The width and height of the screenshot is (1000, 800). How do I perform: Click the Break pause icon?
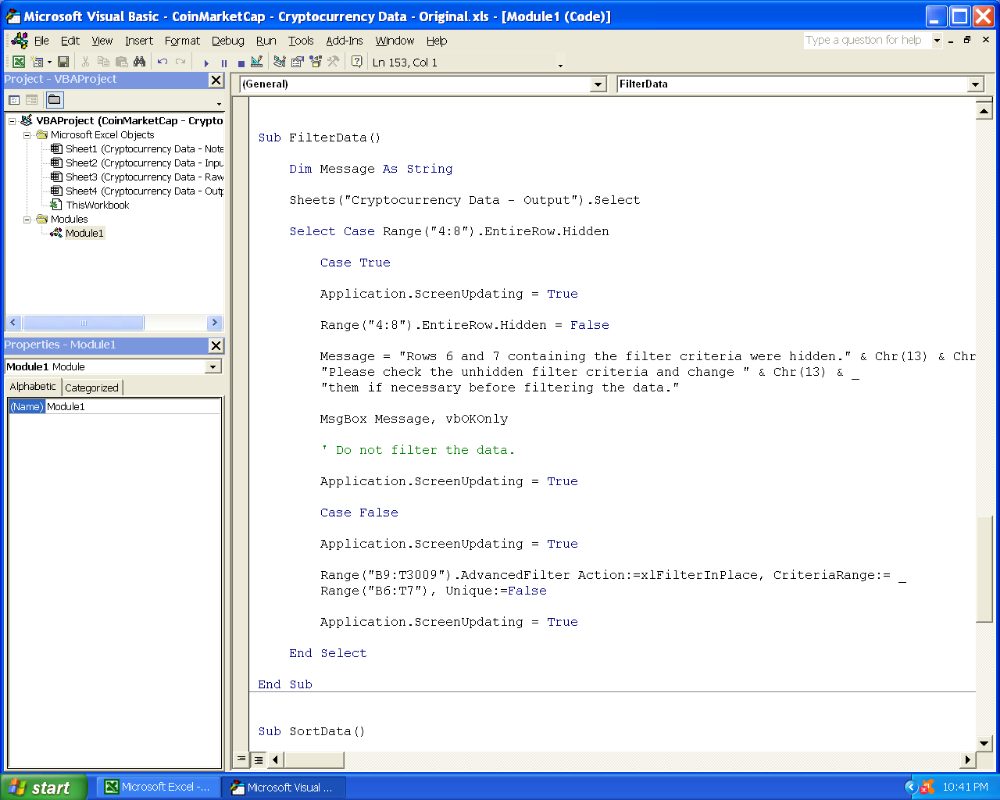pyautogui.click(x=224, y=63)
